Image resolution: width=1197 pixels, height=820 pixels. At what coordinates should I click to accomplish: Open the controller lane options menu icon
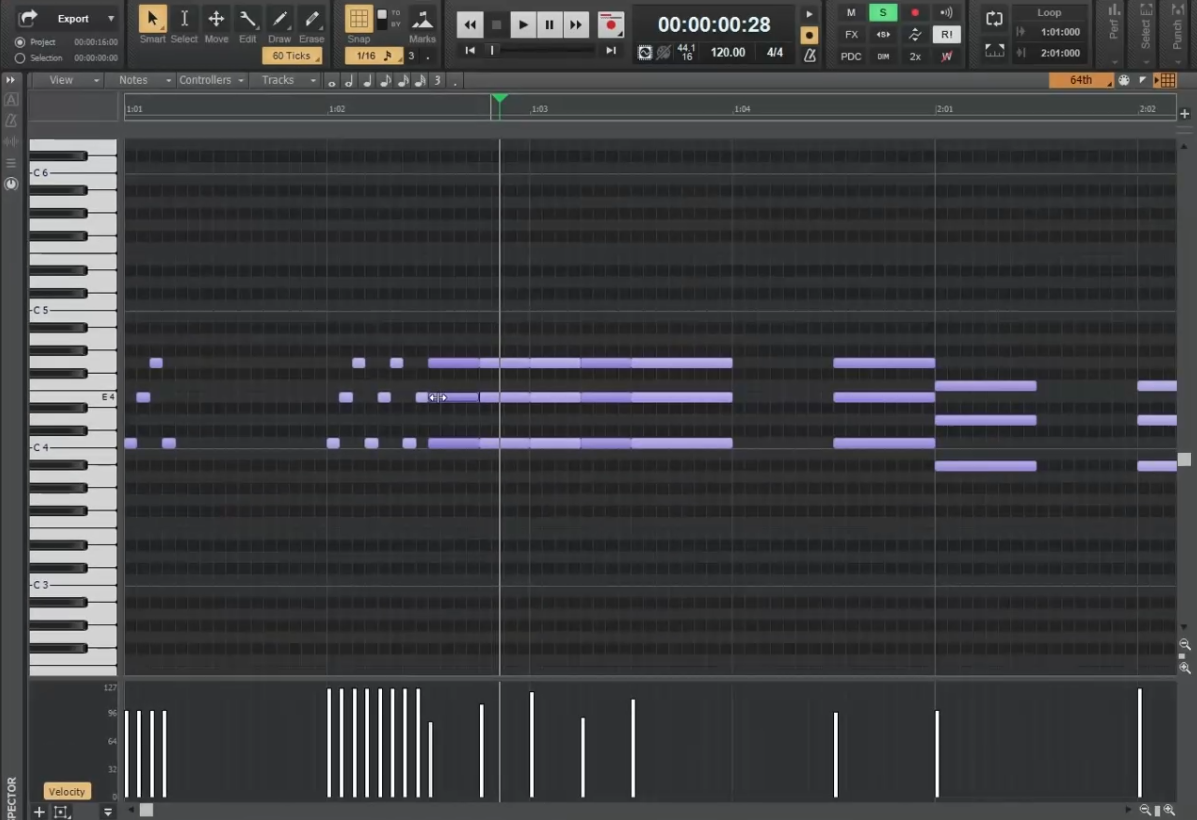point(108,812)
